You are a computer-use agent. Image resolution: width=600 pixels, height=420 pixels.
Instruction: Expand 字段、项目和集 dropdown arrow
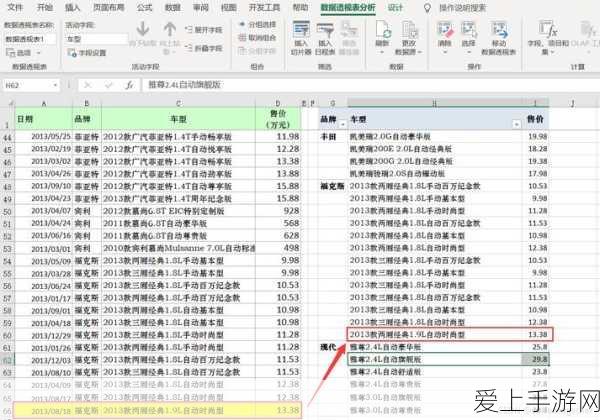click(x=552, y=52)
